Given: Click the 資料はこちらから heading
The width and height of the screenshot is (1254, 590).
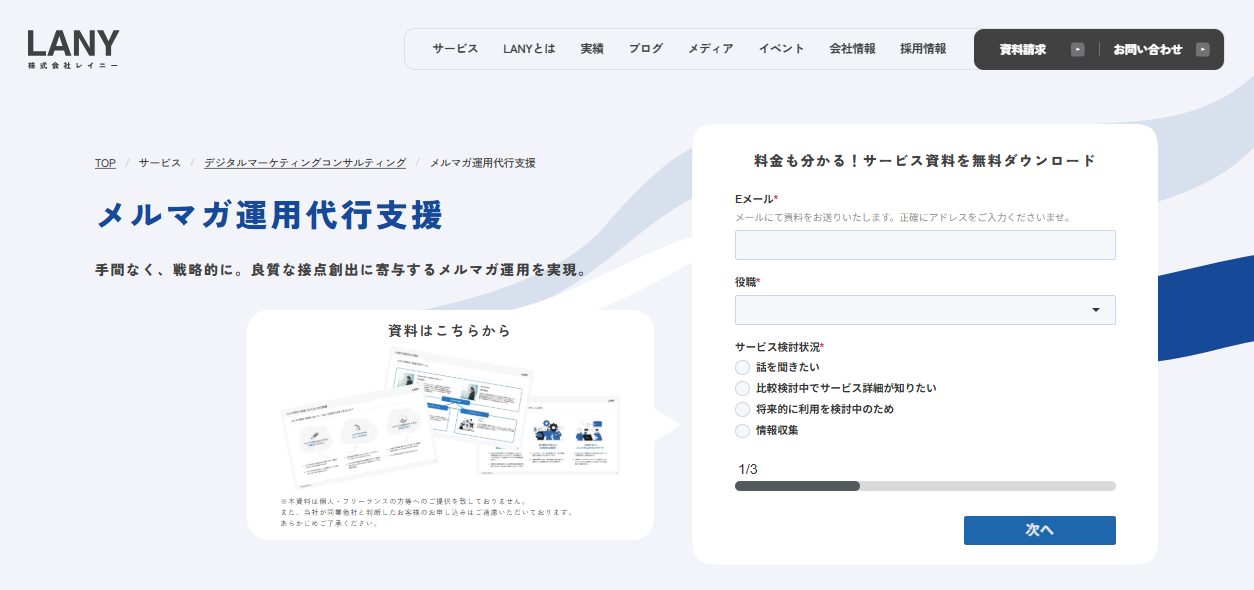Looking at the screenshot, I should click(x=450, y=331).
